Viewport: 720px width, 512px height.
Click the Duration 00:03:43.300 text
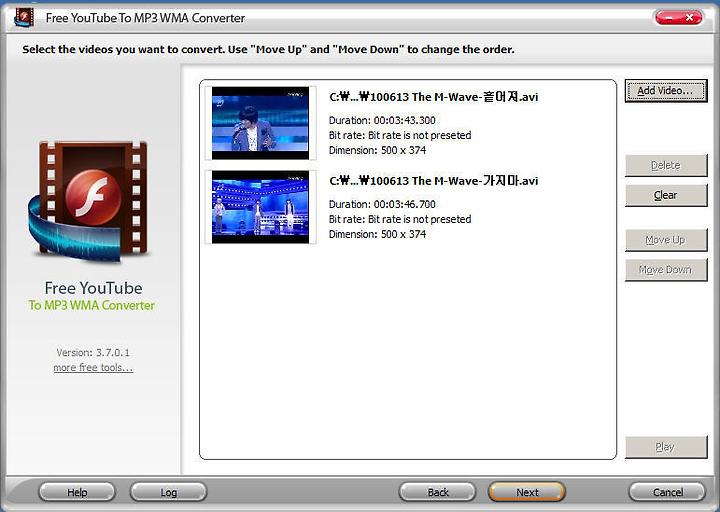(x=382, y=120)
